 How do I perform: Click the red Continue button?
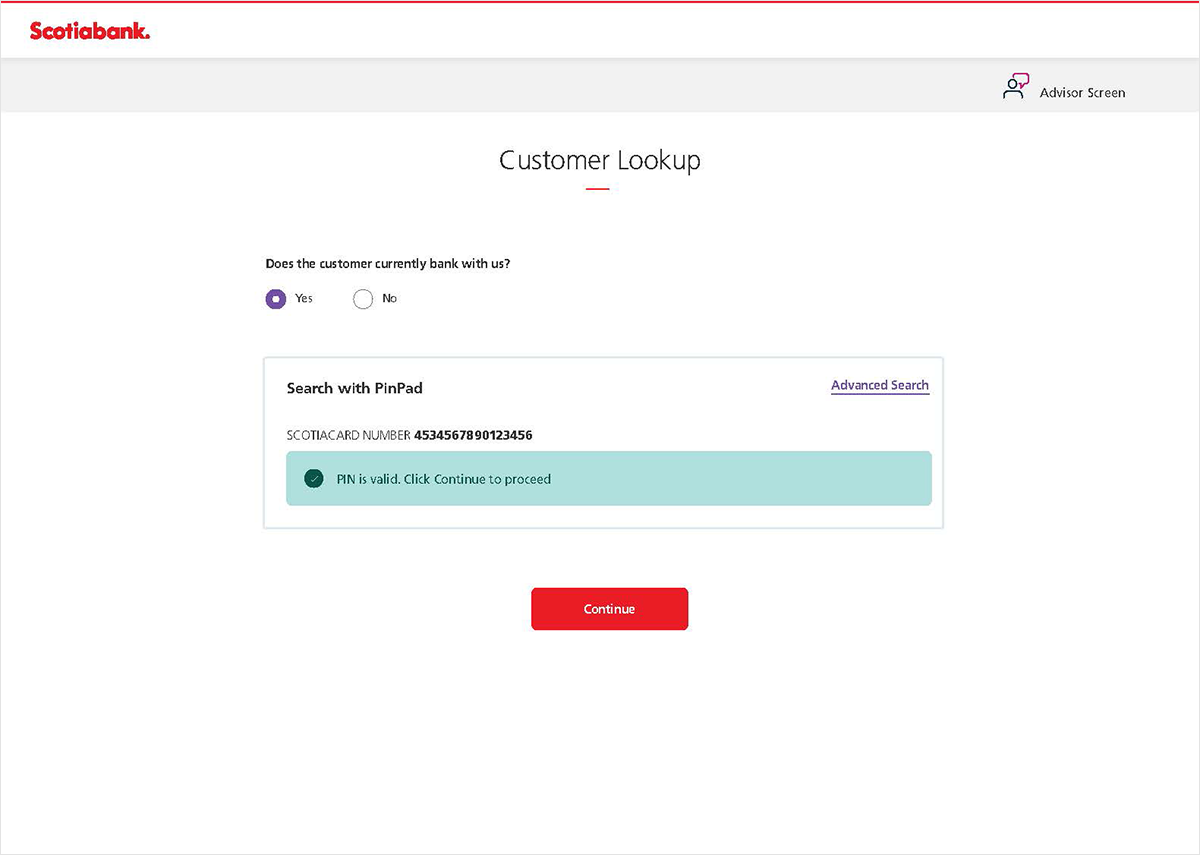pos(609,609)
